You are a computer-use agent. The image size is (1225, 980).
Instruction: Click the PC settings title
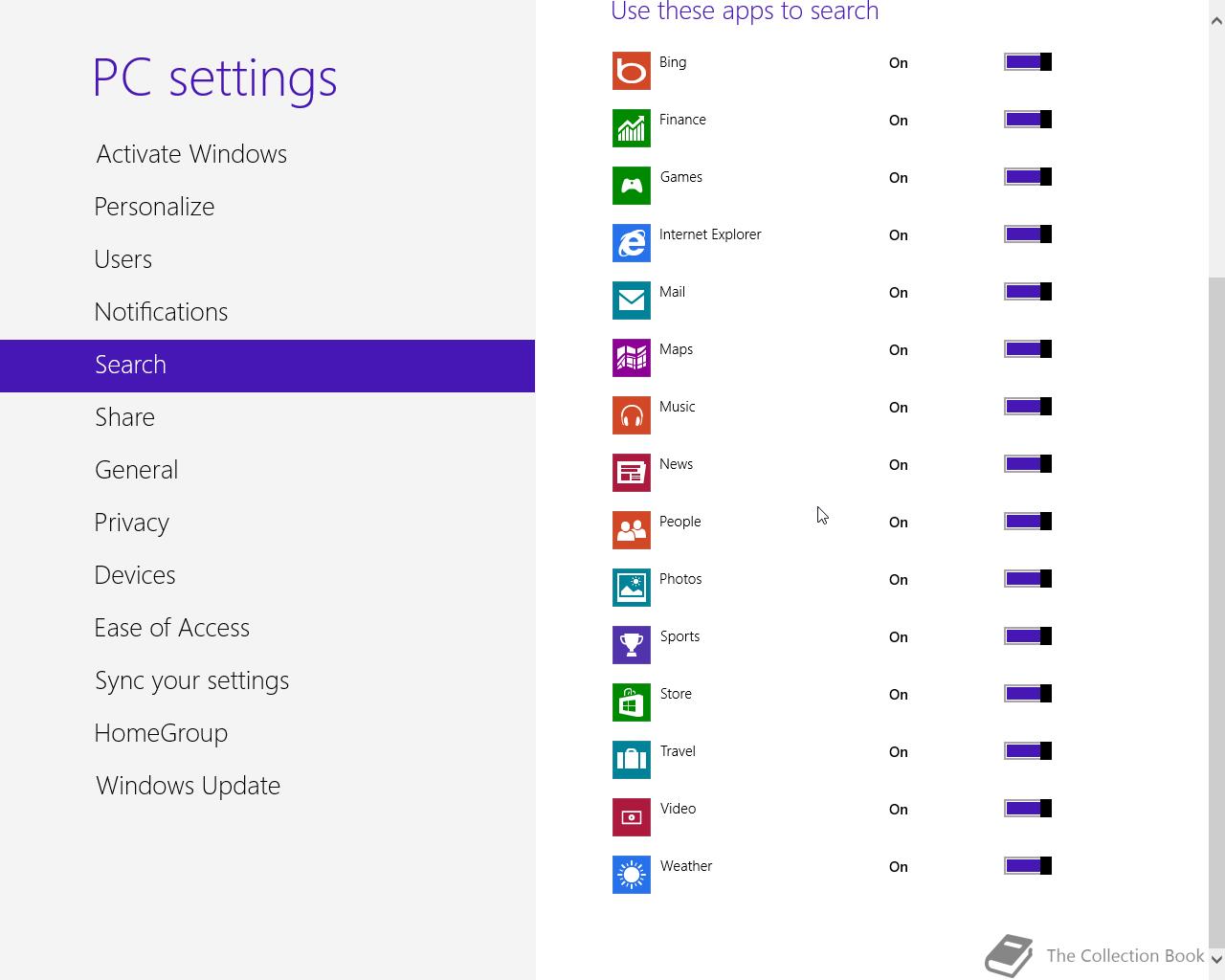click(214, 78)
